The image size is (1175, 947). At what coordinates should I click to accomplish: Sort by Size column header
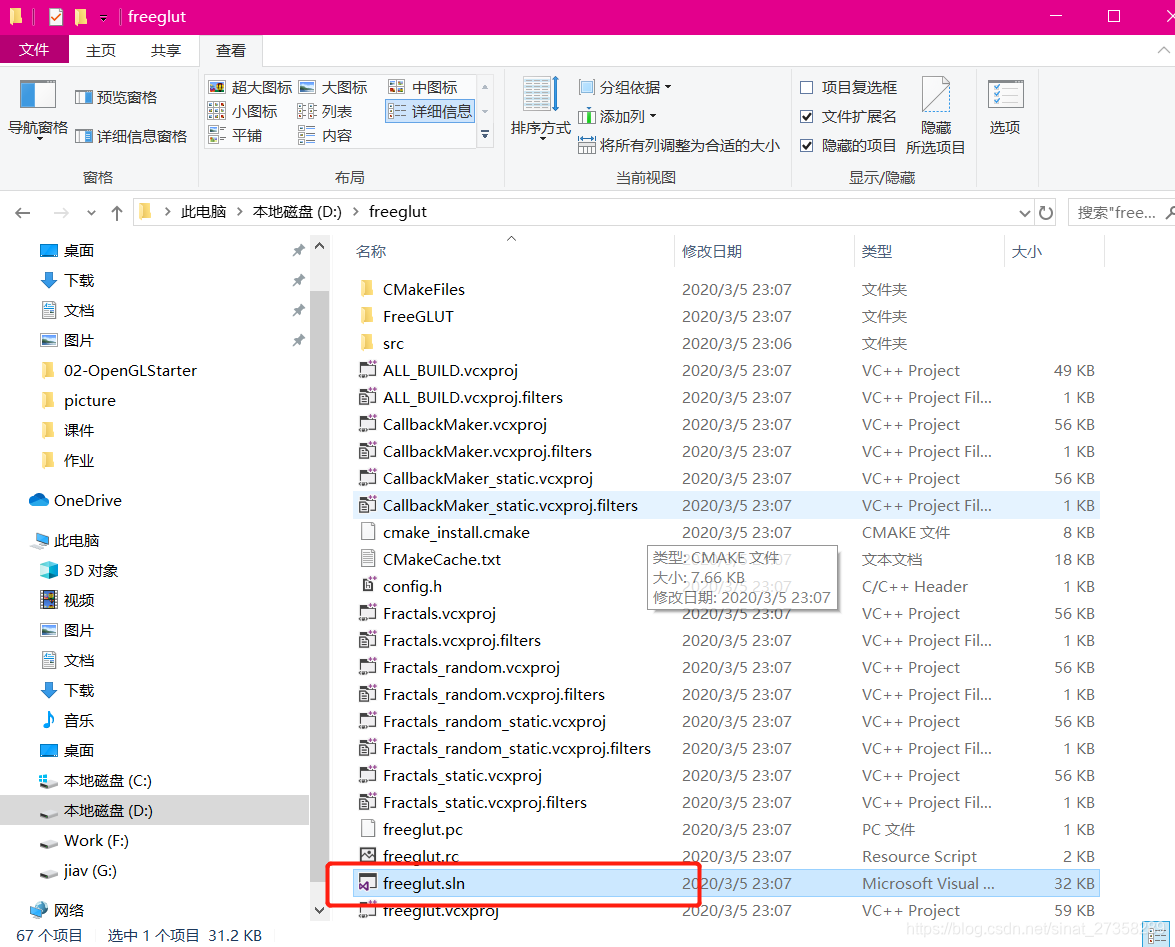[x=1054, y=252]
